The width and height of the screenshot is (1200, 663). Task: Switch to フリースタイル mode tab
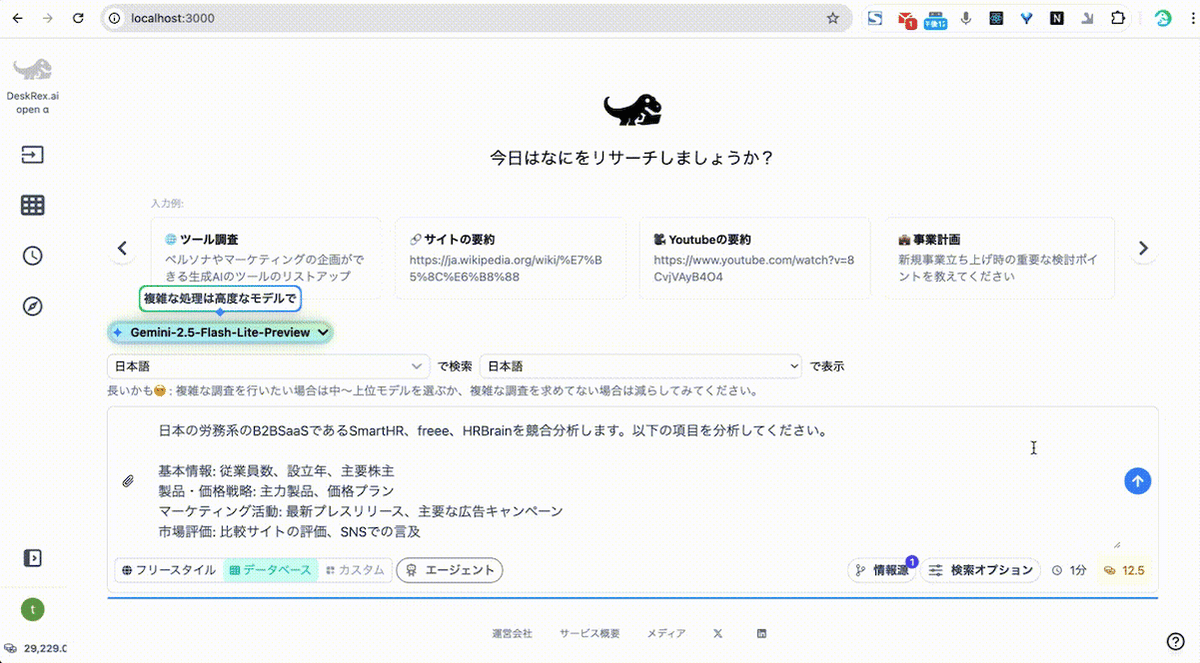click(168, 570)
